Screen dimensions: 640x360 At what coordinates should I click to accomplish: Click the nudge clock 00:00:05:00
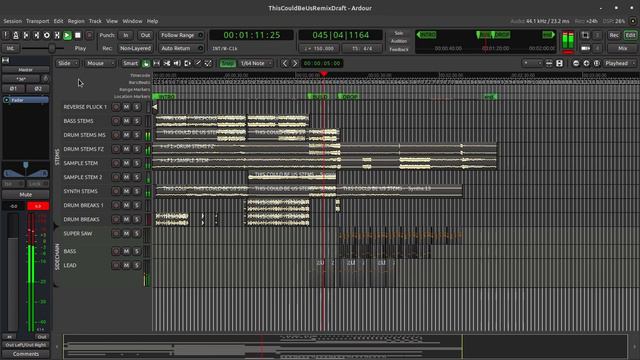click(322, 63)
